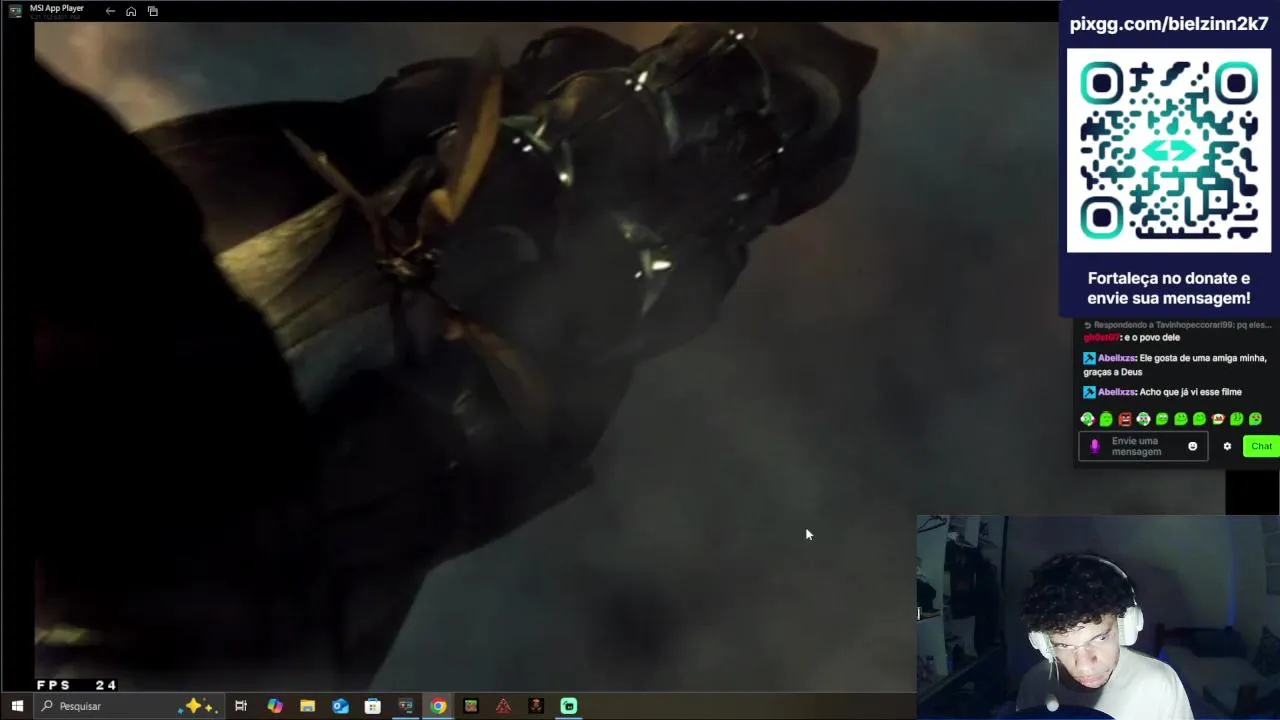This screenshot has height=720, width=1280.
Task: Select the first green emote in chat row
Action: 1087,419
